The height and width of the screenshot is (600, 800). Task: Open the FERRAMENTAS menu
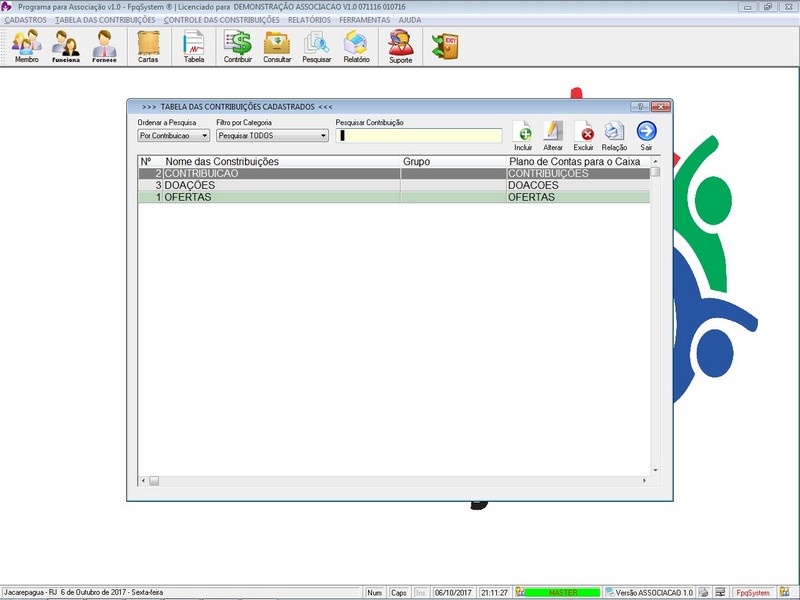pyautogui.click(x=364, y=20)
